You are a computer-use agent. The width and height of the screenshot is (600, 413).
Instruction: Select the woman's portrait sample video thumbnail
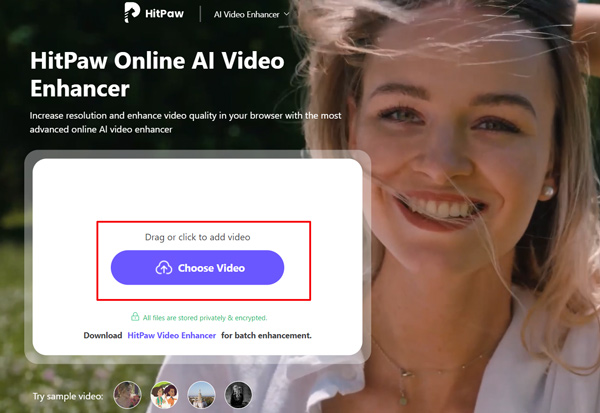click(127, 395)
